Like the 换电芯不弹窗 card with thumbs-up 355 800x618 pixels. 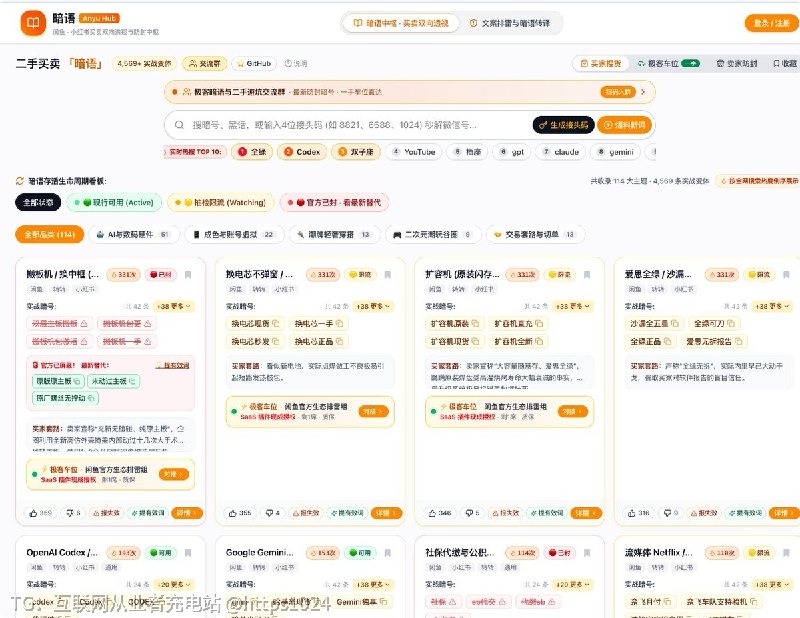coord(240,513)
